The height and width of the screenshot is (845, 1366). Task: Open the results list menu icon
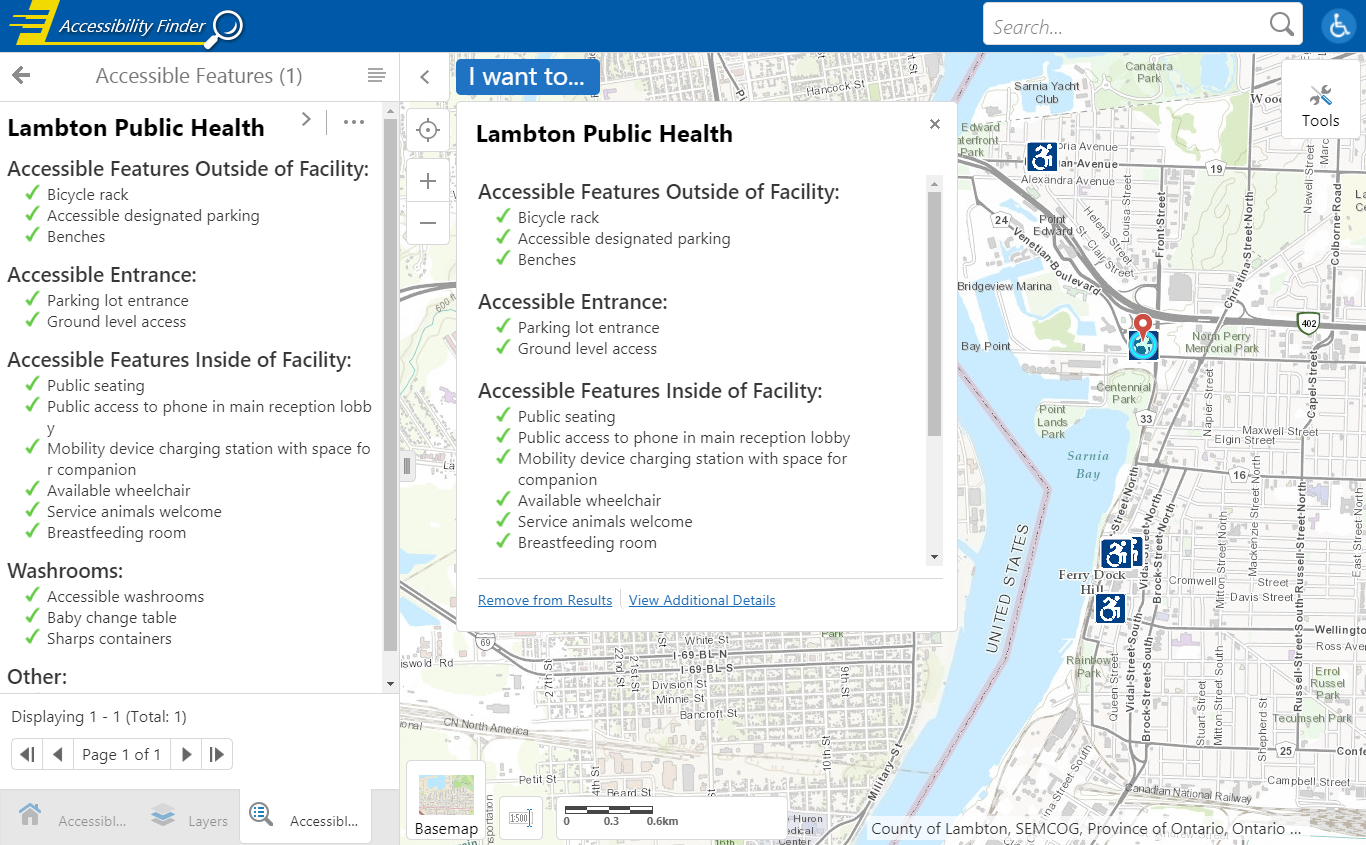pos(376,76)
